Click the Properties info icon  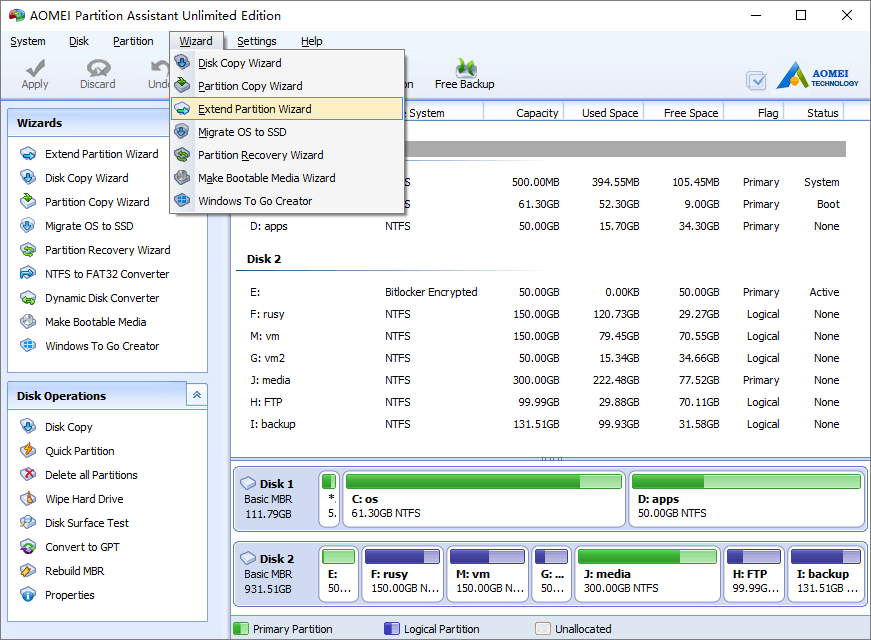tap(28, 595)
